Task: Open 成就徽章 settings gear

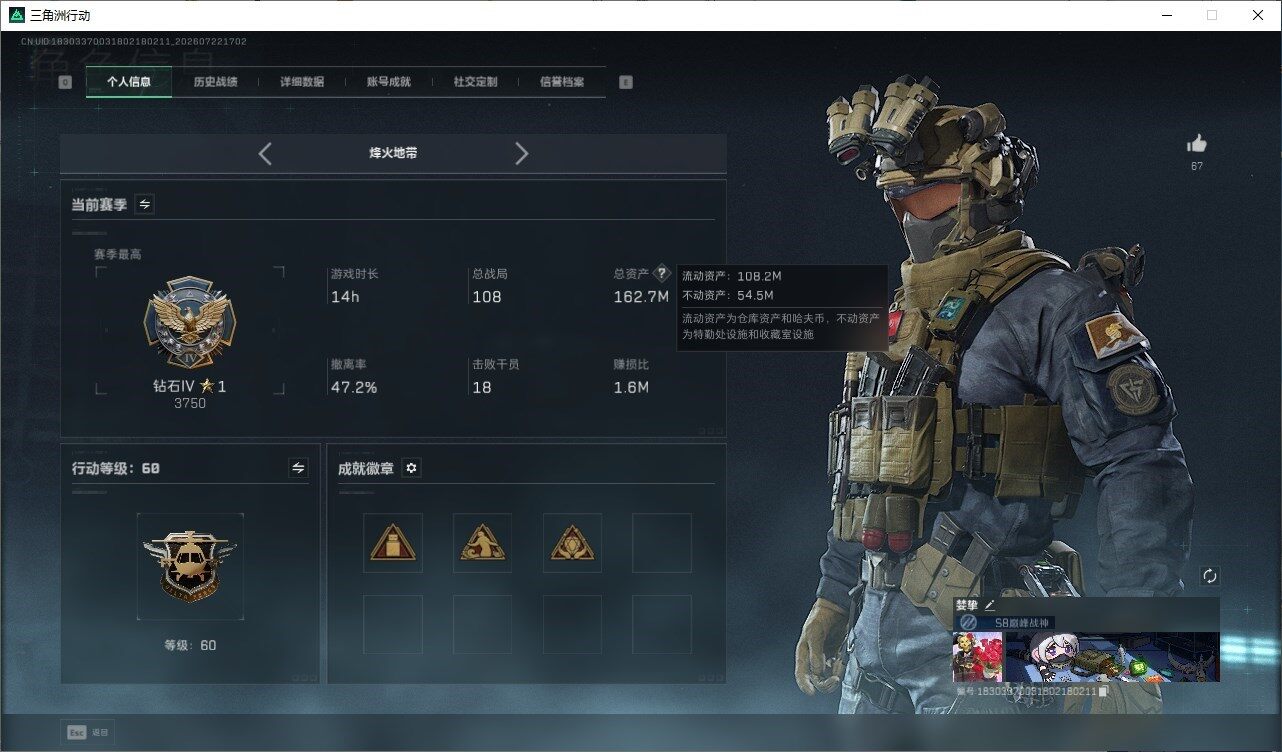Action: pos(411,468)
